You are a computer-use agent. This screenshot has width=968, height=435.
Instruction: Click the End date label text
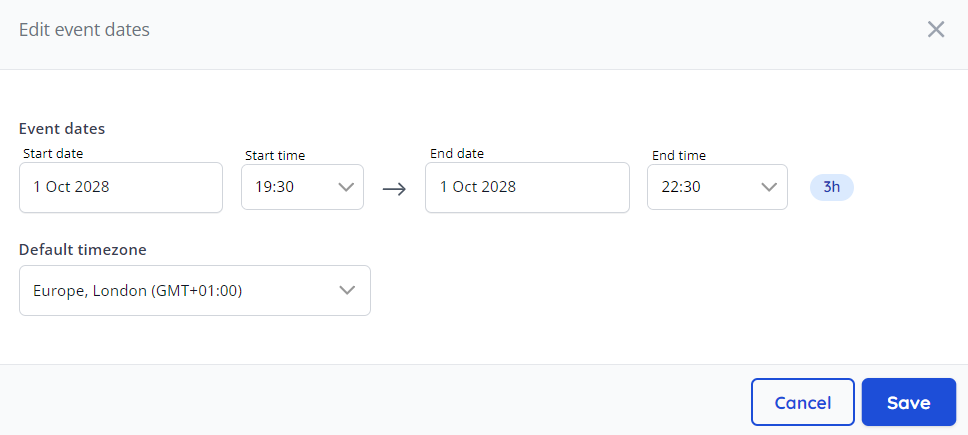457,153
